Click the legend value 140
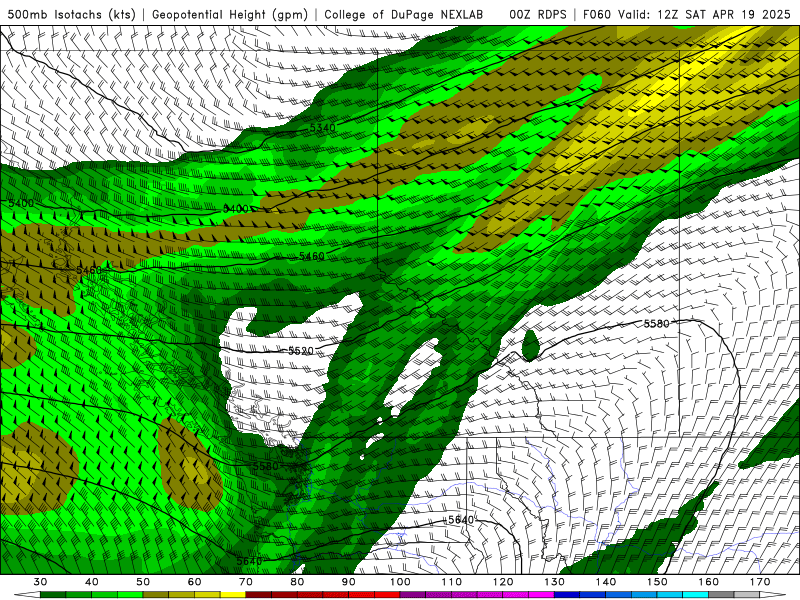800x600 pixels. 606,582
